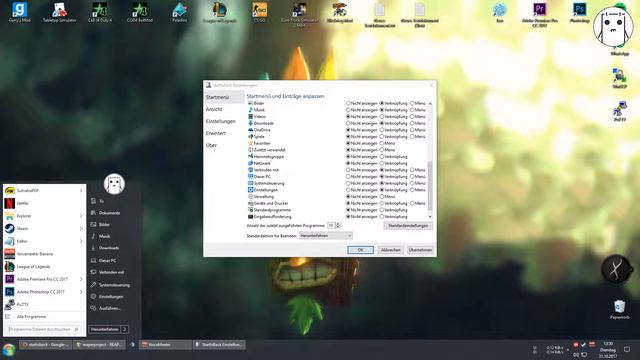
Task: Launch Steam from start menu
Action: click(44, 229)
